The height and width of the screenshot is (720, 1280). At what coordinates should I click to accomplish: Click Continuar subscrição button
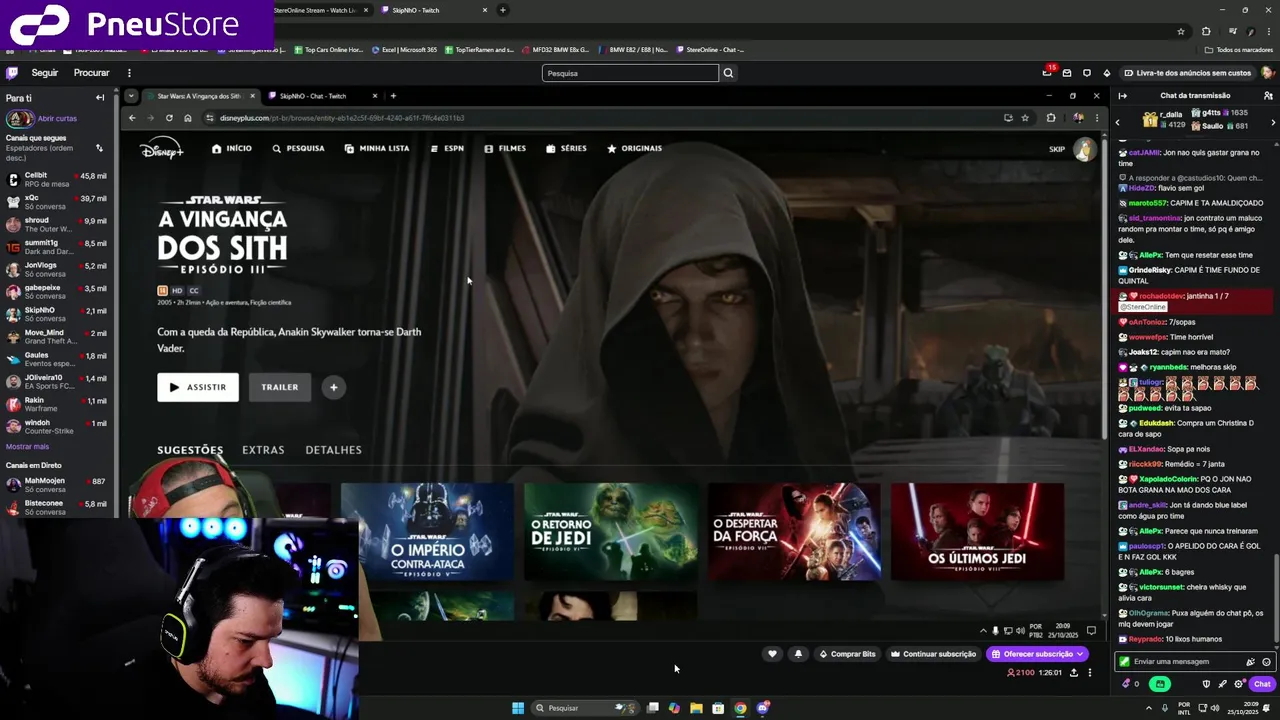pos(933,654)
